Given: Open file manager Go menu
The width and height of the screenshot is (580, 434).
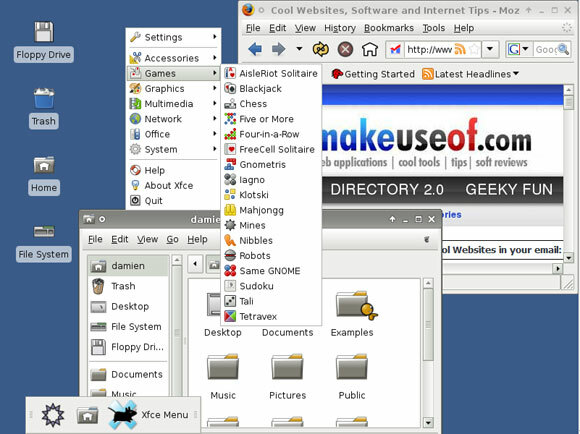Looking at the screenshot, I should 172,239.
